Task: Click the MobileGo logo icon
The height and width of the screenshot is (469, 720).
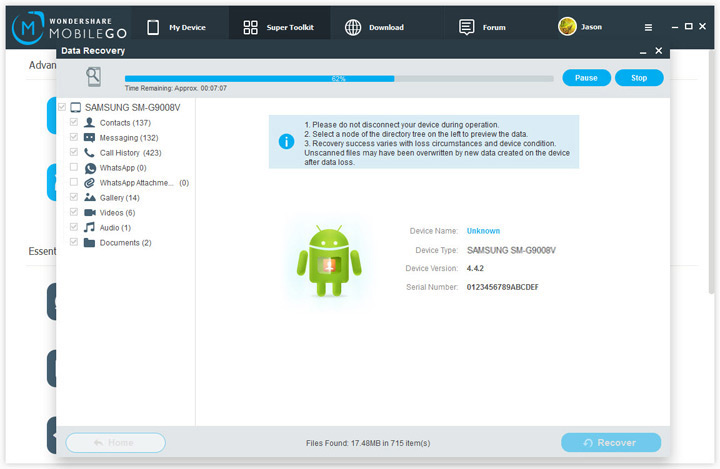Action: (28, 28)
